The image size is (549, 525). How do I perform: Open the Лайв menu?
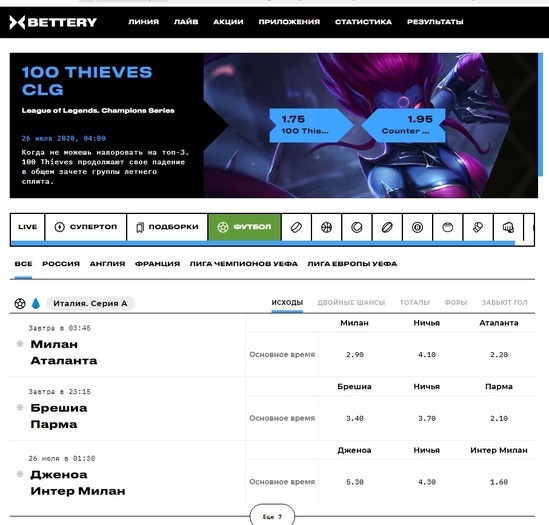(x=186, y=22)
